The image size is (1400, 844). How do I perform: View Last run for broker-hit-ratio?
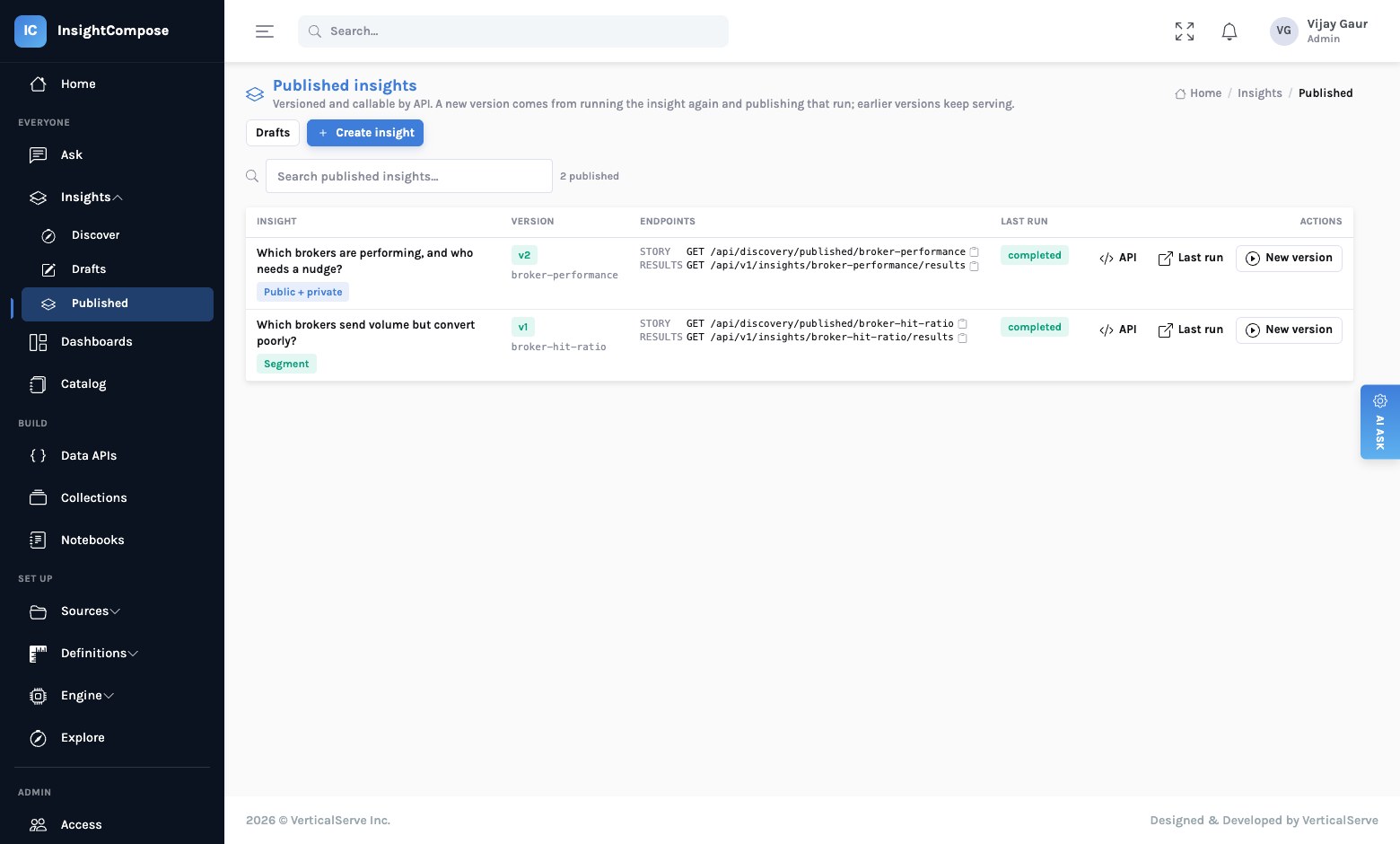click(x=1191, y=330)
